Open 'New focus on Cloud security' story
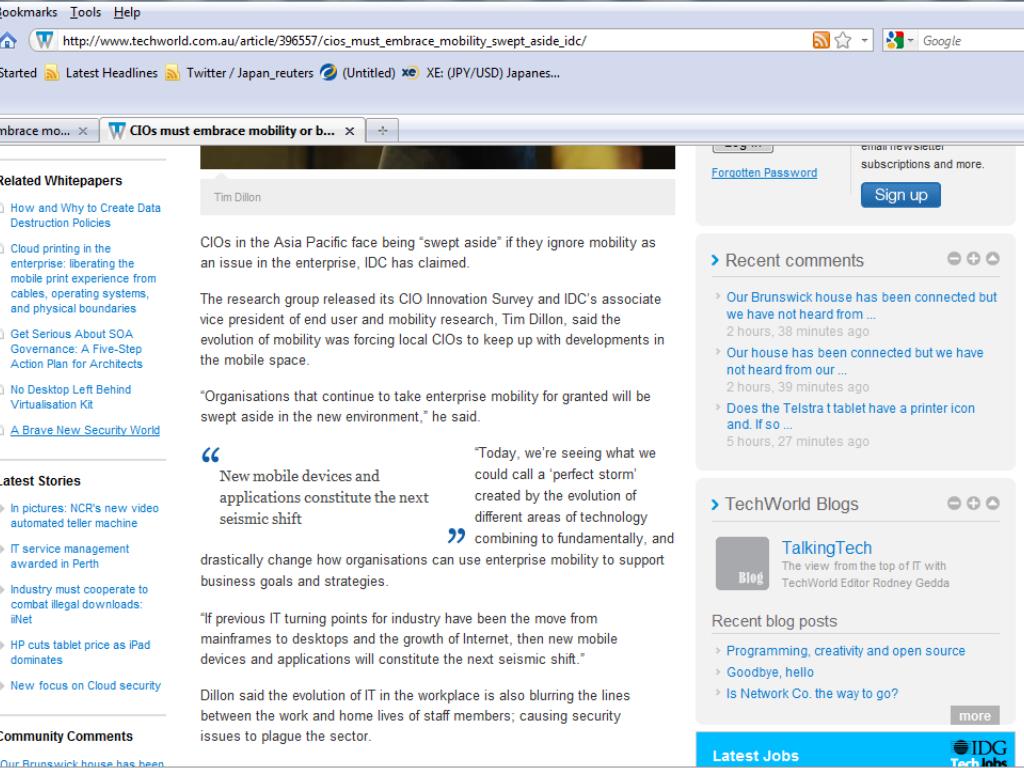1024x768 pixels. pyautogui.click(x=85, y=686)
